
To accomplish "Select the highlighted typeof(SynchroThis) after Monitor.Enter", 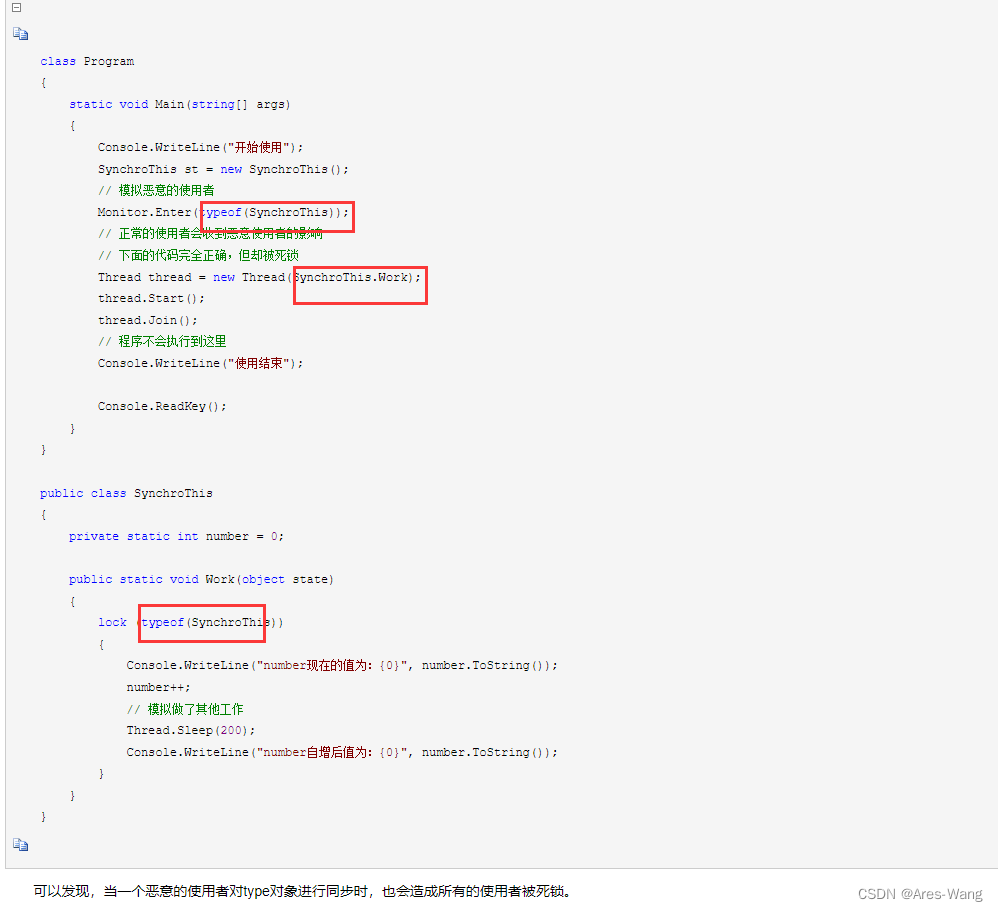I will (x=276, y=212).
